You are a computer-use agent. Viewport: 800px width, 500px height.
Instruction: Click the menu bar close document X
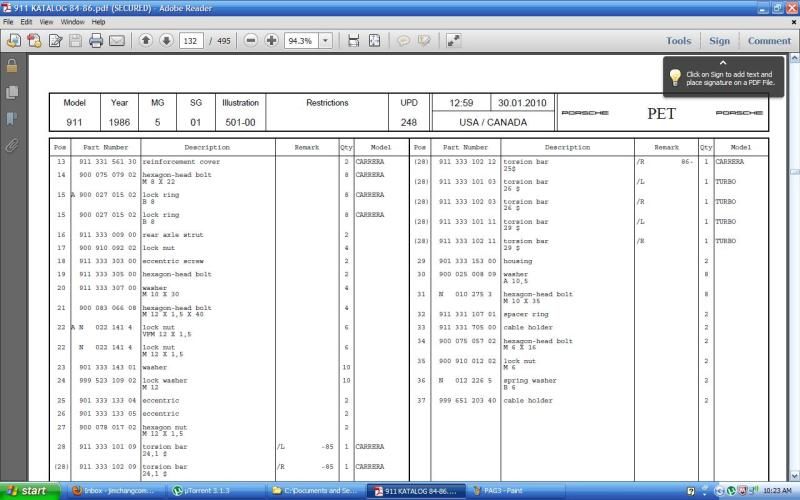[793, 22]
